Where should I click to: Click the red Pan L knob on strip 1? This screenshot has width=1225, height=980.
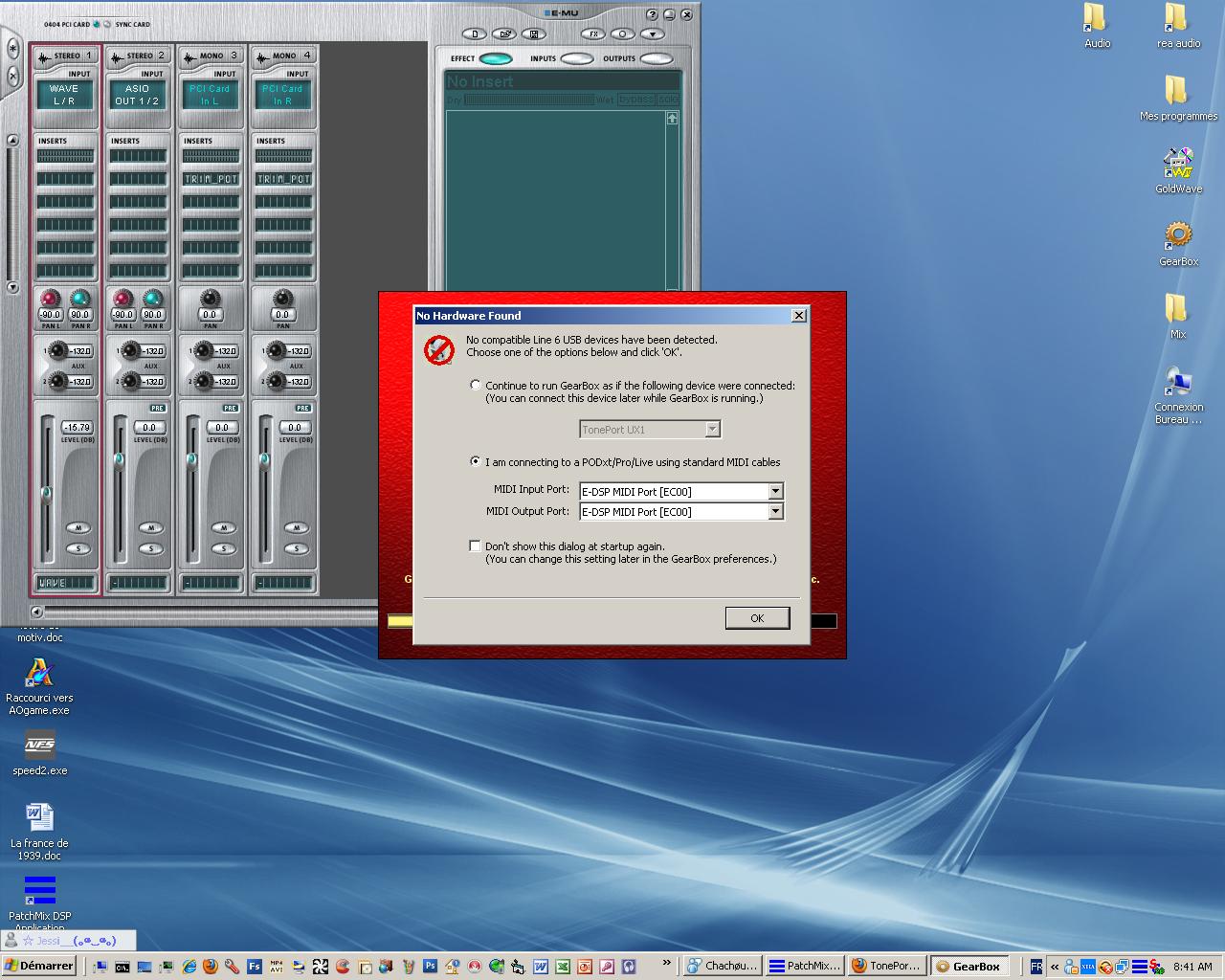pos(50,298)
